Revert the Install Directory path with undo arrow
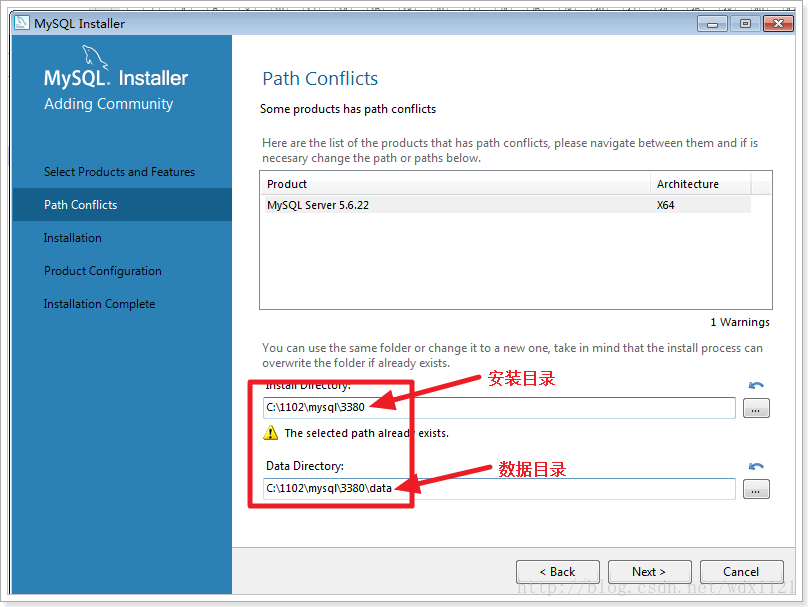The width and height of the screenshot is (808, 607). tap(756, 385)
